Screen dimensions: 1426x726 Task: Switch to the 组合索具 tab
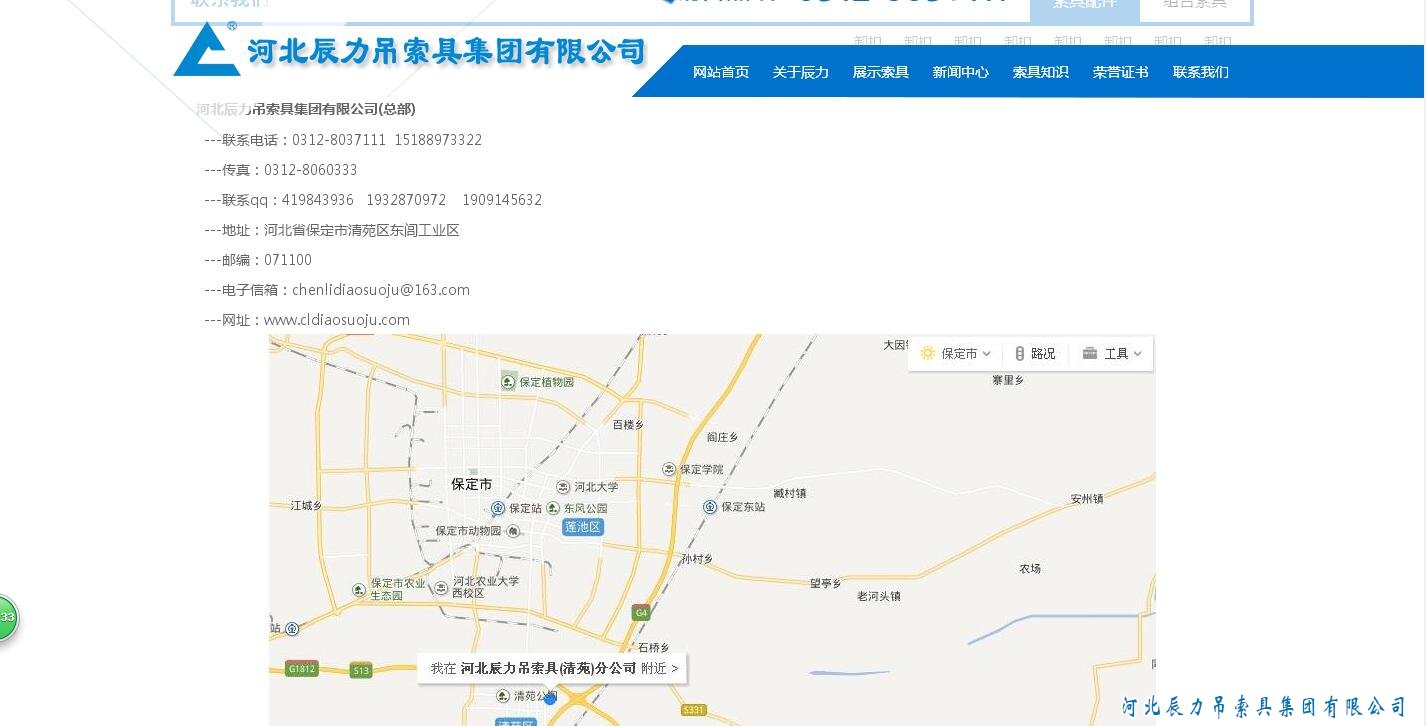1194,3
